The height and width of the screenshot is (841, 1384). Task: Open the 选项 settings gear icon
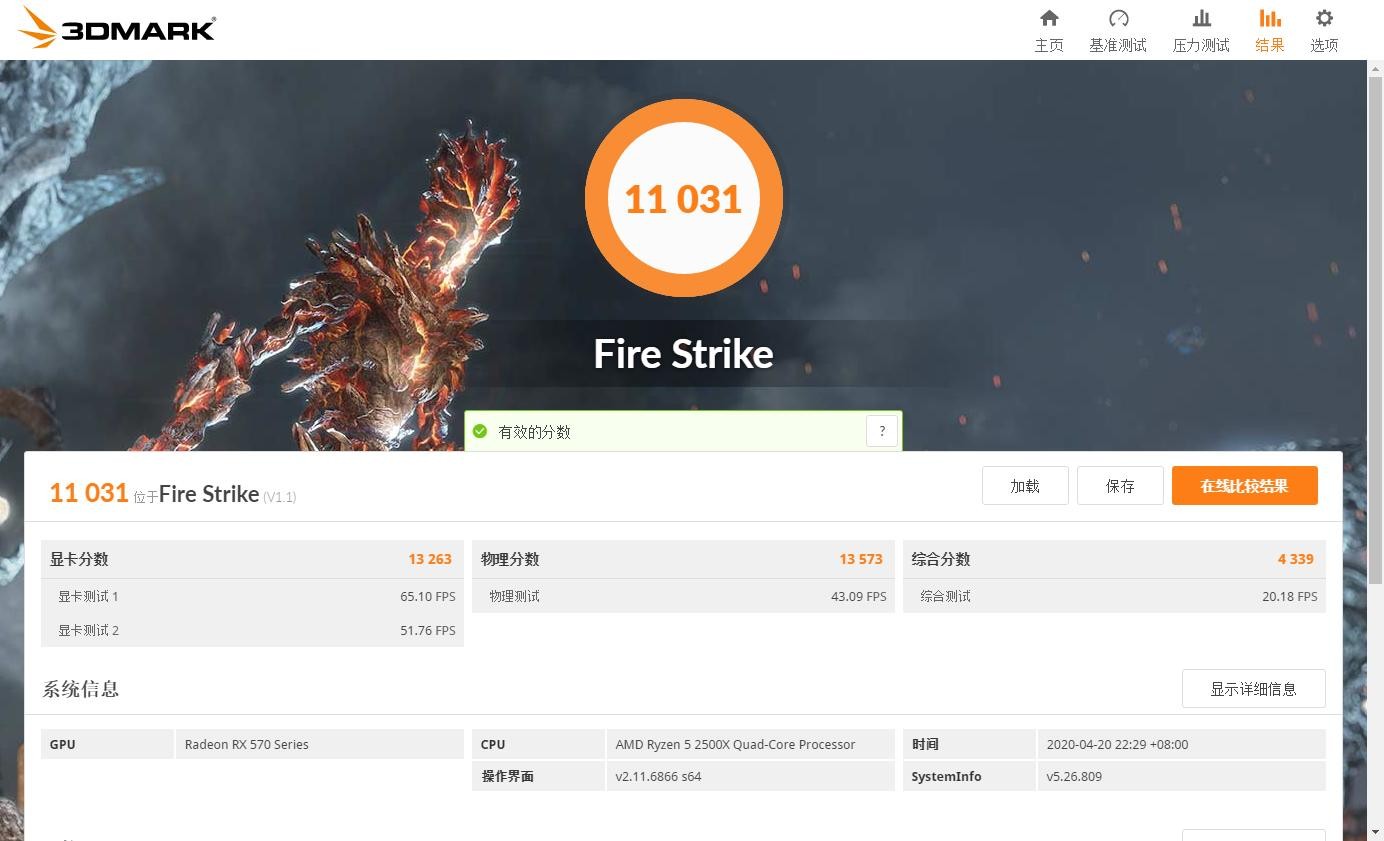pyautogui.click(x=1324, y=18)
